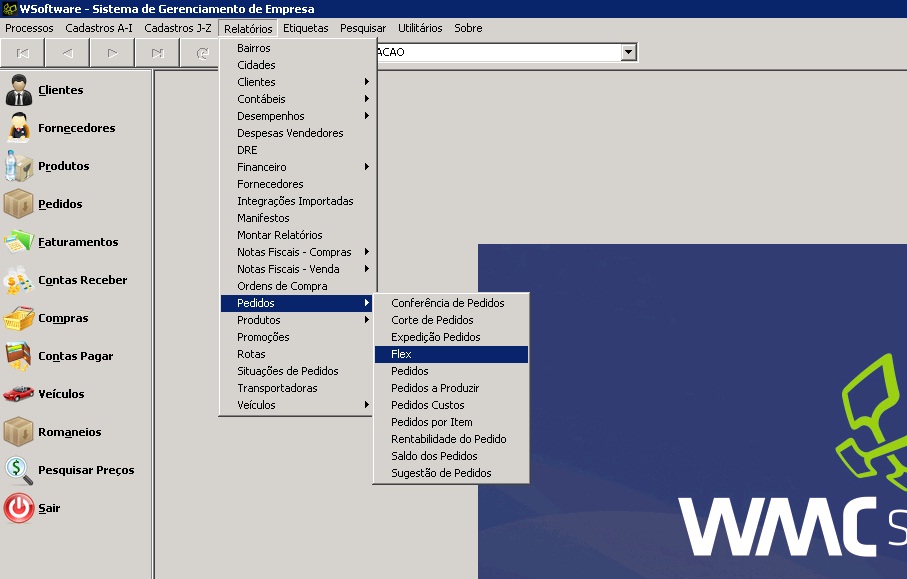Select the Produtos water bottle icon
This screenshot has height=579, width=907.
pos(19,166)
